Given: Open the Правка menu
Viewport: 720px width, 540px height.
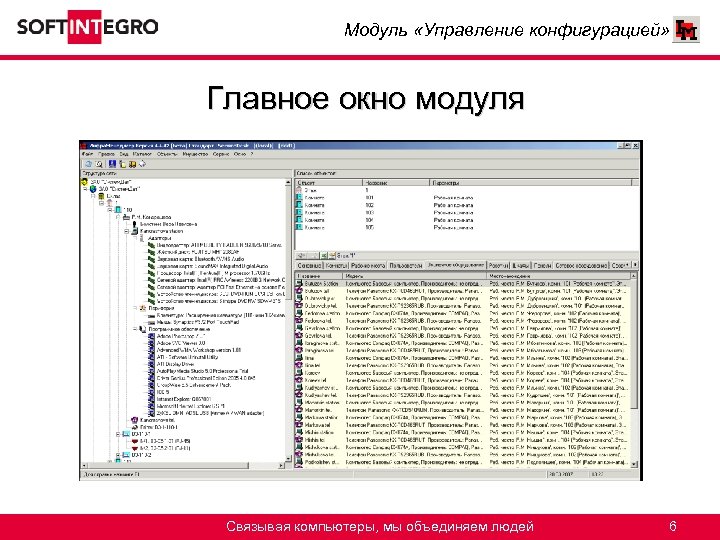Looking at the screenshot, I should (x=106, y=154).
